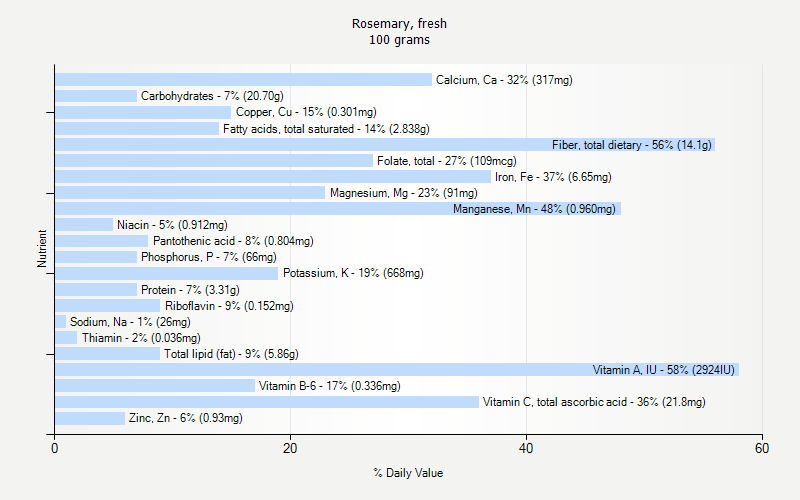Select the Vitamin C, total ascorbic acid label

[x=594, y=402]
